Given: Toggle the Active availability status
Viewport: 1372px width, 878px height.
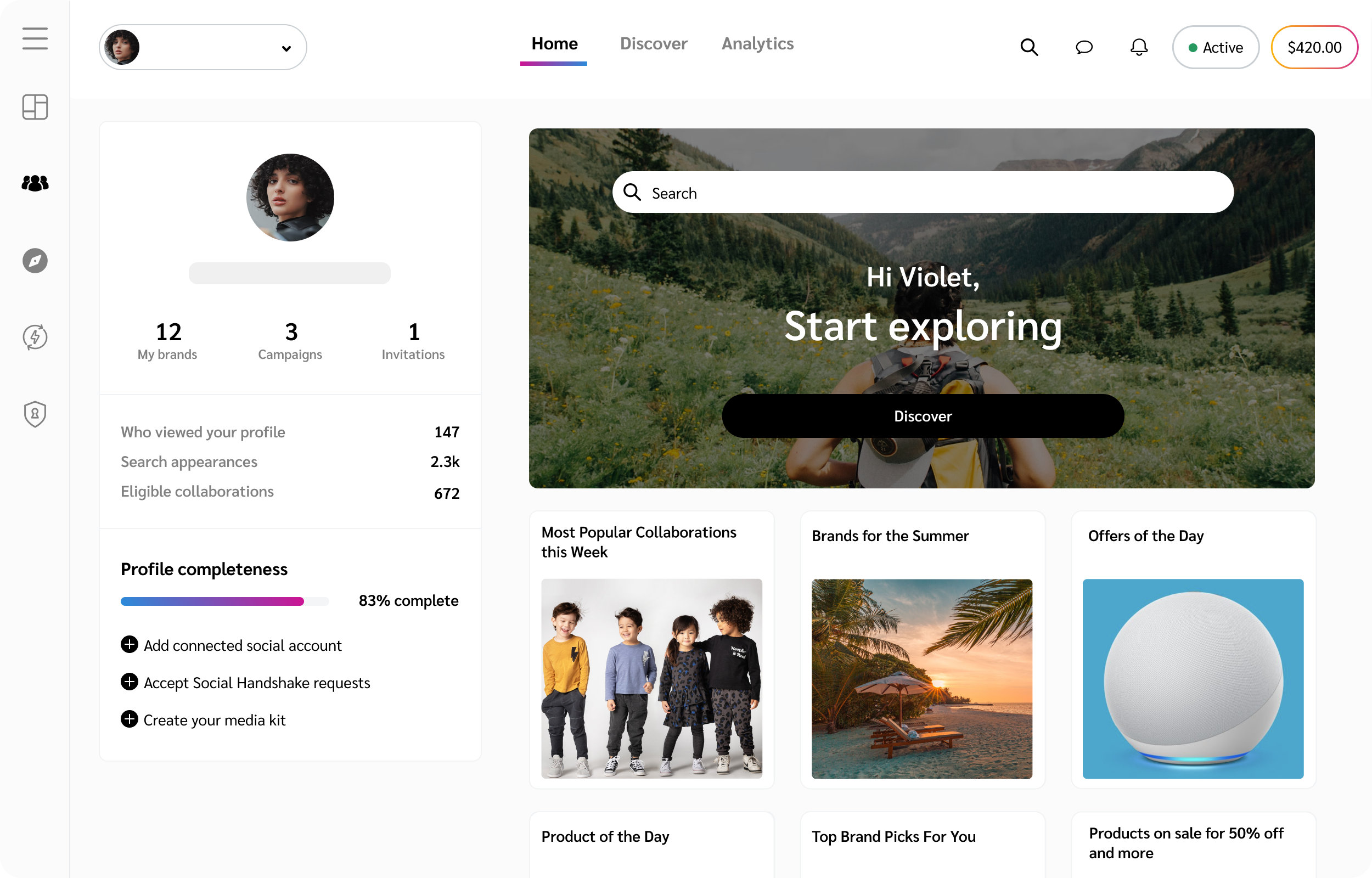Looking at the screenshot, I should pos(1215,47).
